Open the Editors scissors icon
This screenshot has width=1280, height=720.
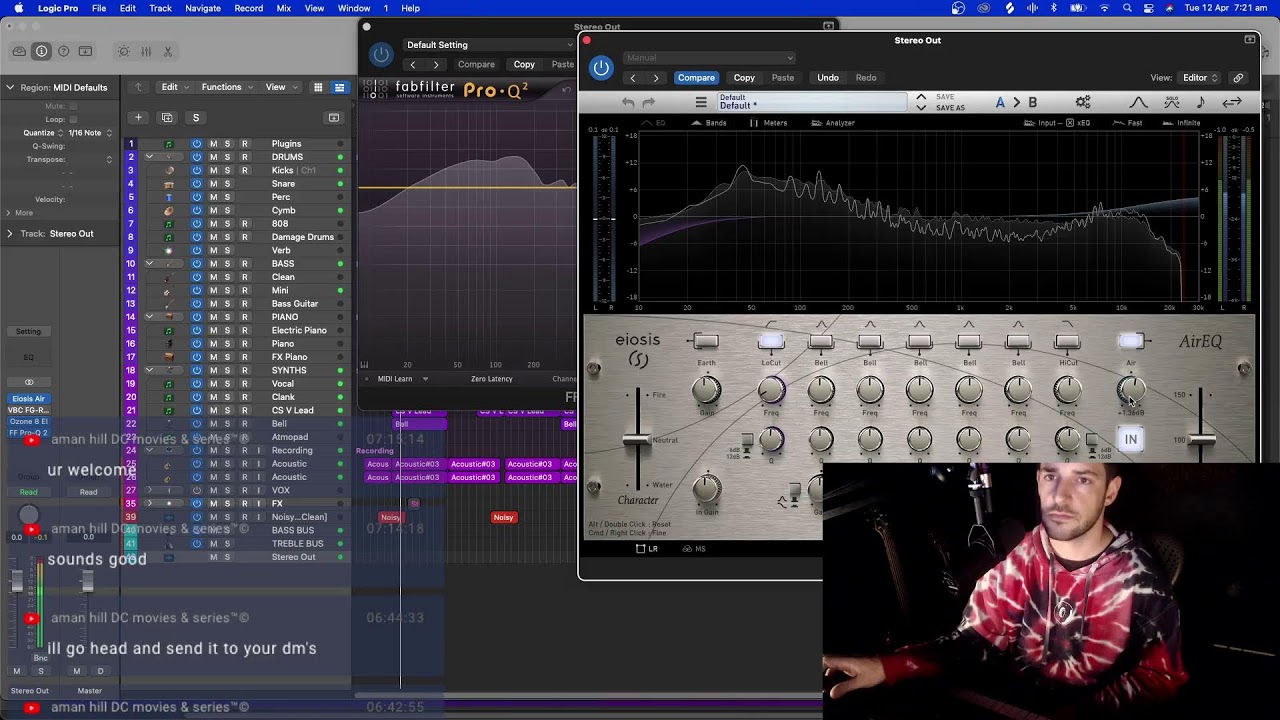coord(168,51)
